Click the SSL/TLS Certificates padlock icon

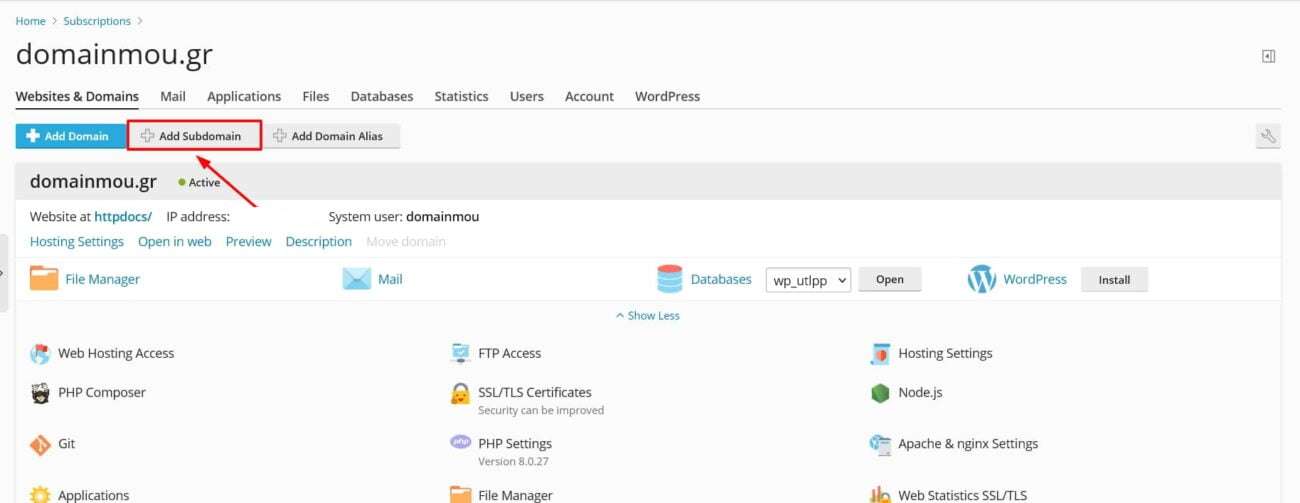pos(460,393)
